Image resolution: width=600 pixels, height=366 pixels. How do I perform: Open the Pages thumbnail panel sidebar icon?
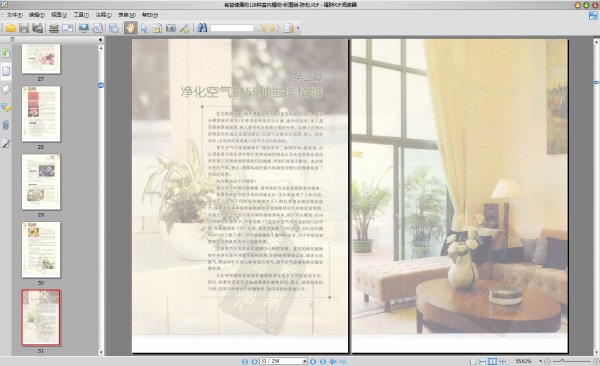point(6,71)
